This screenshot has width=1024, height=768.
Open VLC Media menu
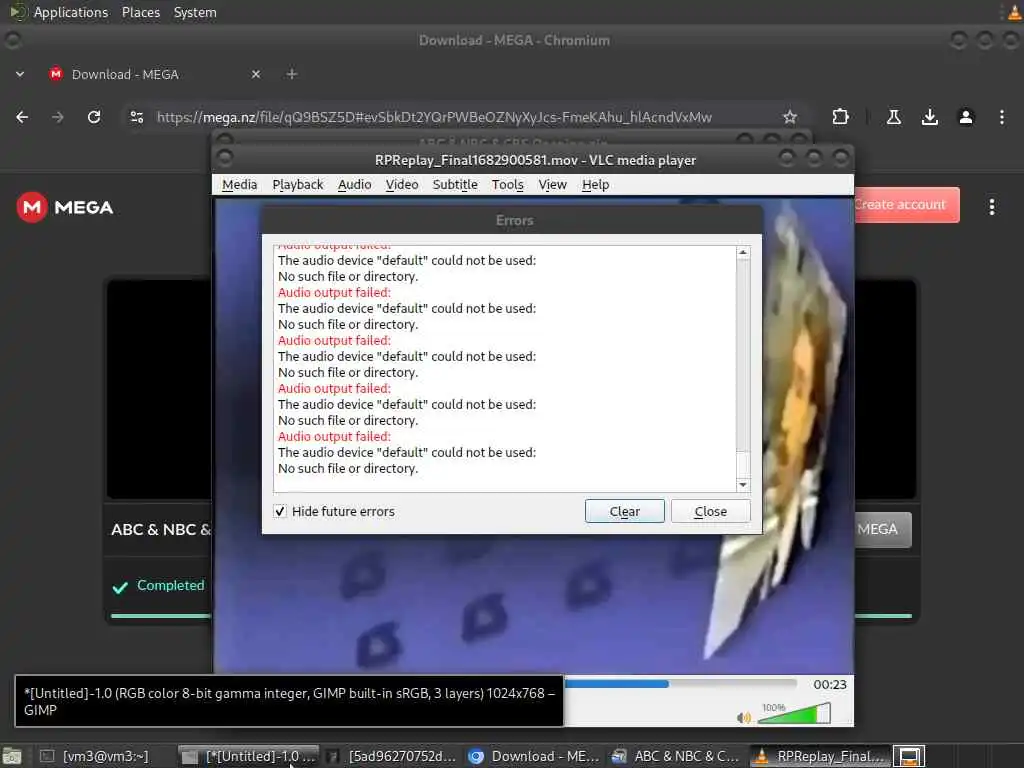240,185
